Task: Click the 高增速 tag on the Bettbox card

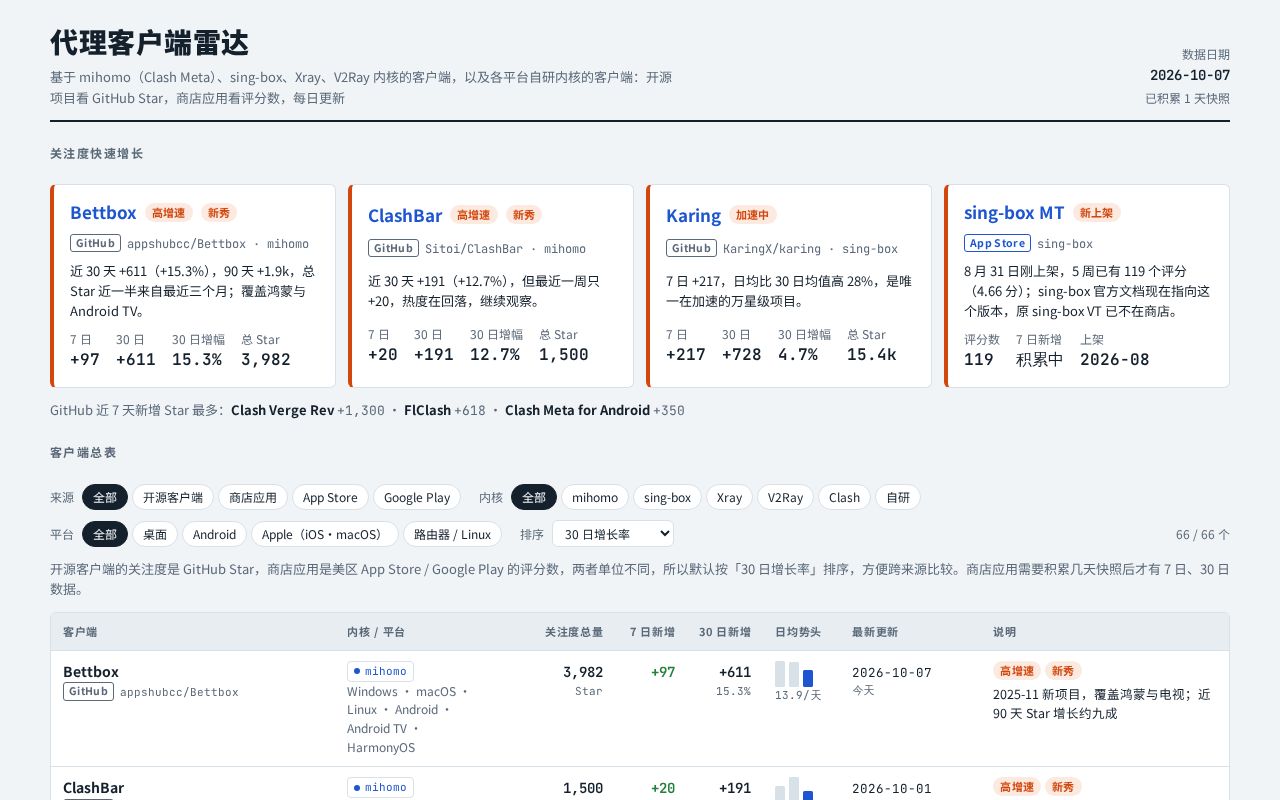Action: (x=168, y=213)
